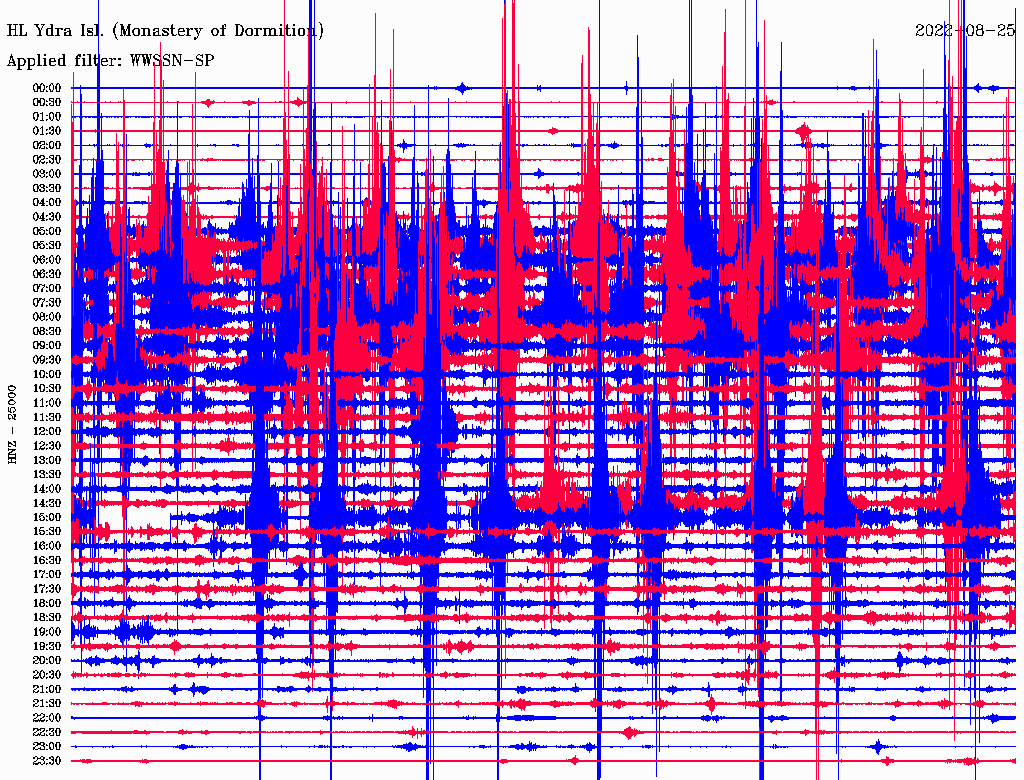Click the 15:30 trace label
The image size is (1024, 780).
[47, 532]
